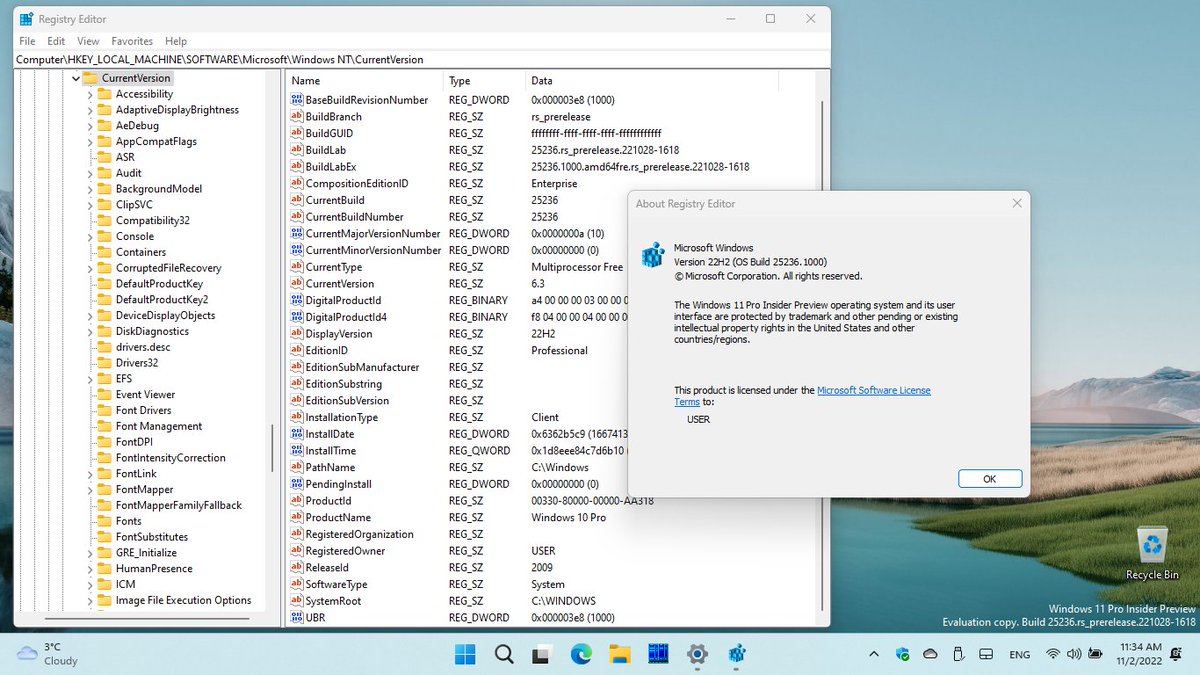This screenshot has width=1200, height=675.
Task: Open the clock showing 11:34 AM
Action: pos(1140,654)
